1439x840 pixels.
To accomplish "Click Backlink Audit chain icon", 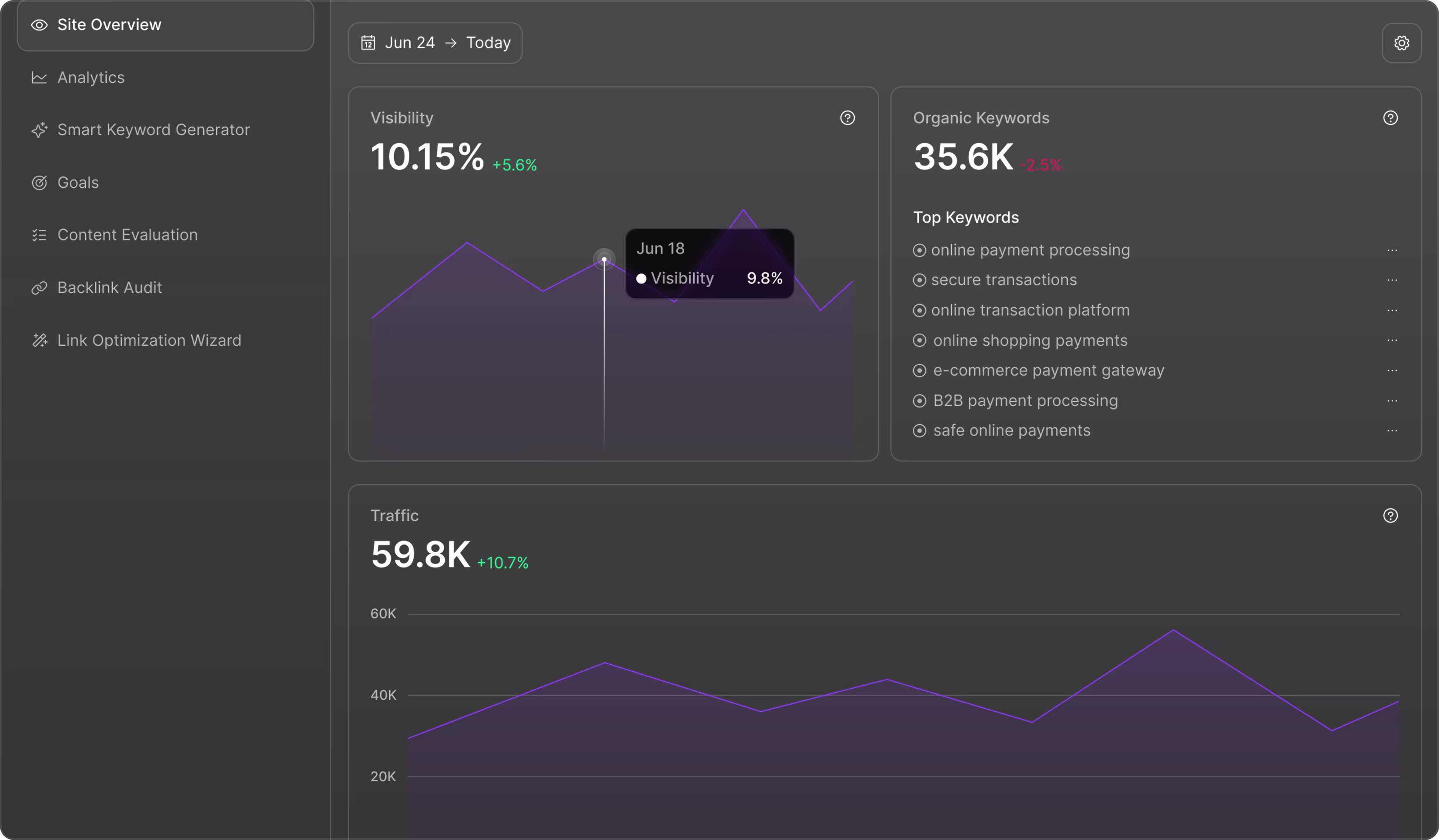I will (39, 288).
